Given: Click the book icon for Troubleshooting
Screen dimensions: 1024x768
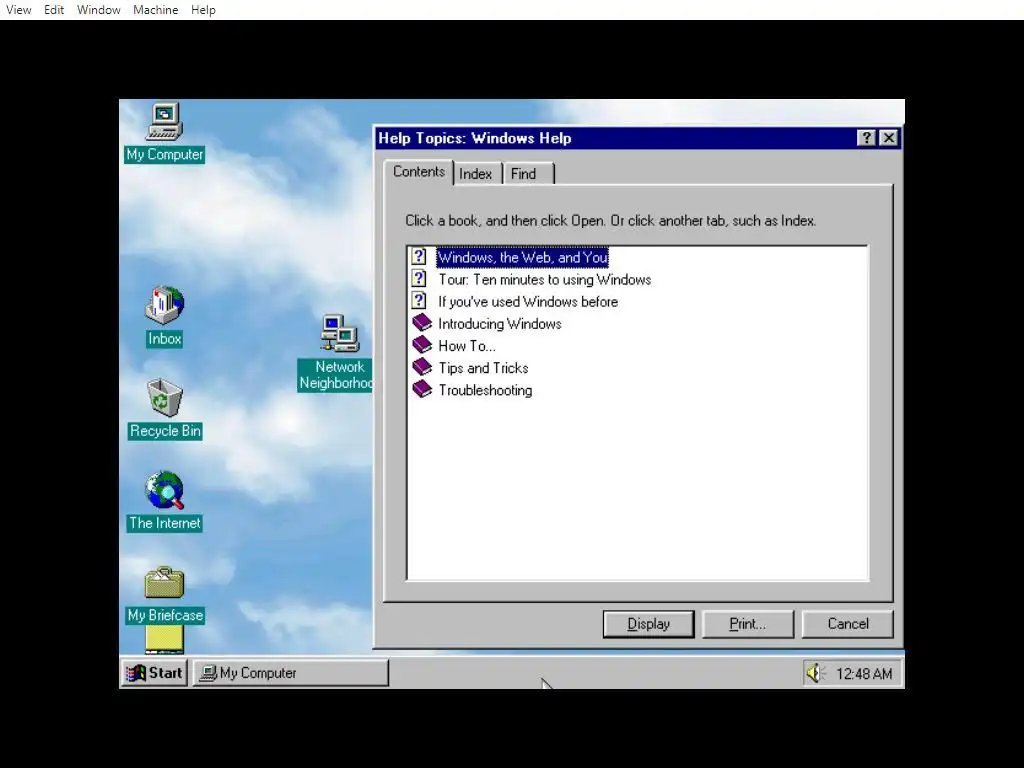Looking at the screenshot, I should click(422, 389).
